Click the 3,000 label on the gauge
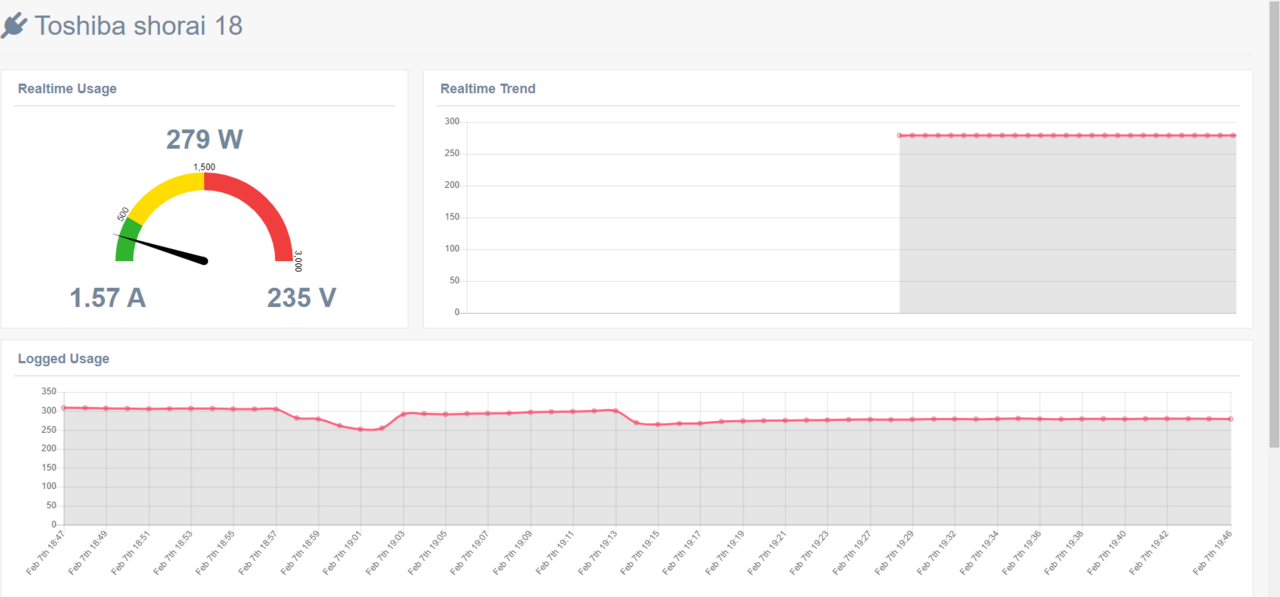The image size is (1280, 597). [x=298, y=262]
